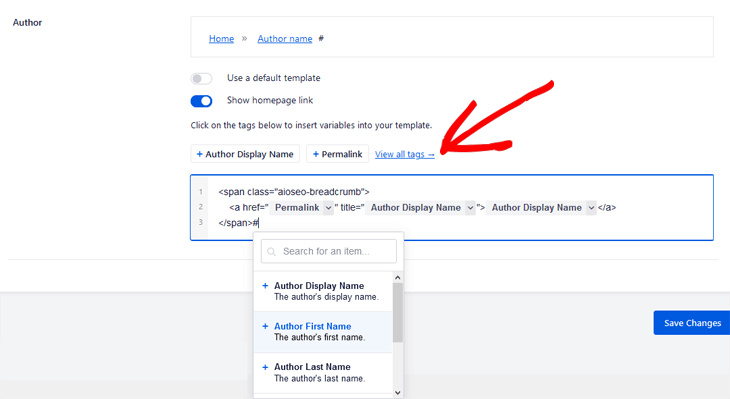This screenshot has height=399, width=730.
Task: Click the search magnifier icon in tag popup
Action: [x=271, y=252]
